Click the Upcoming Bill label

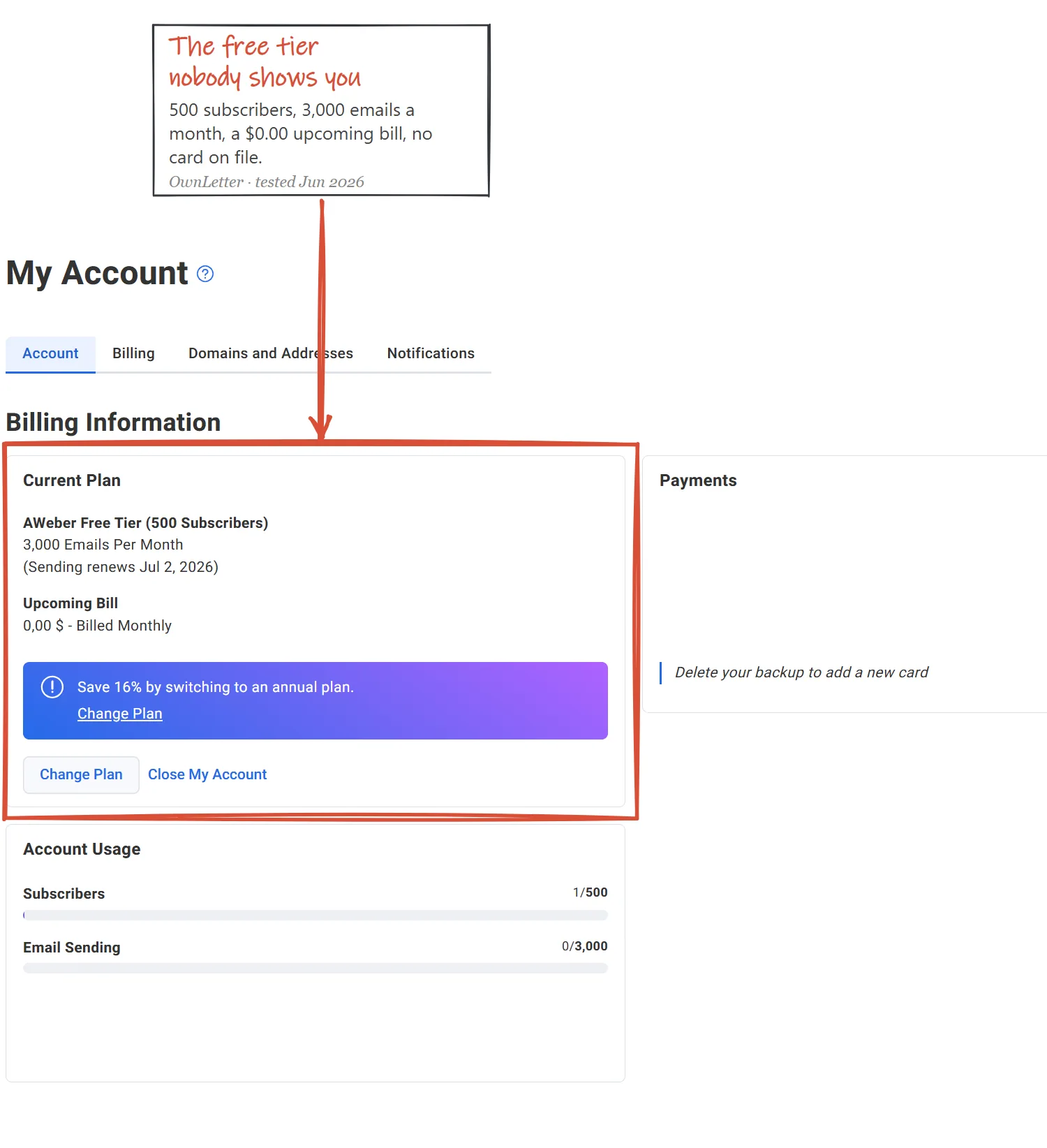[x=70, y=603]
